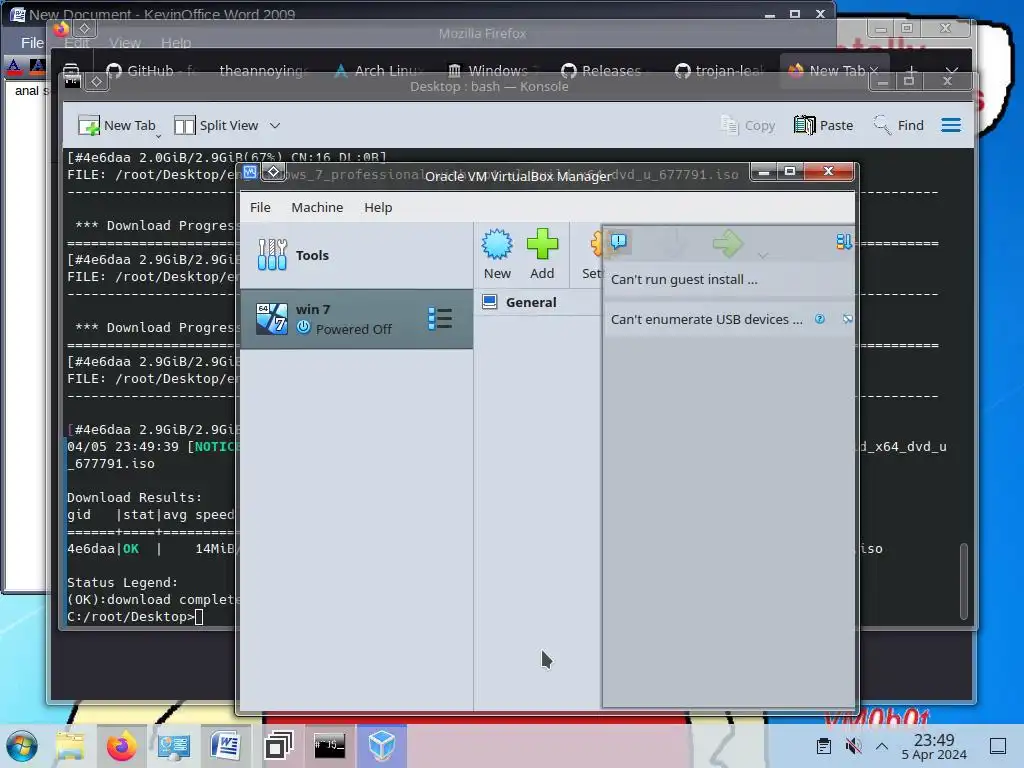The width and height of the screenshot is (1024, 768).
Task: Open the File menu in KevinOffice Word
Action: pyautogui.click(x=32, y=43)
